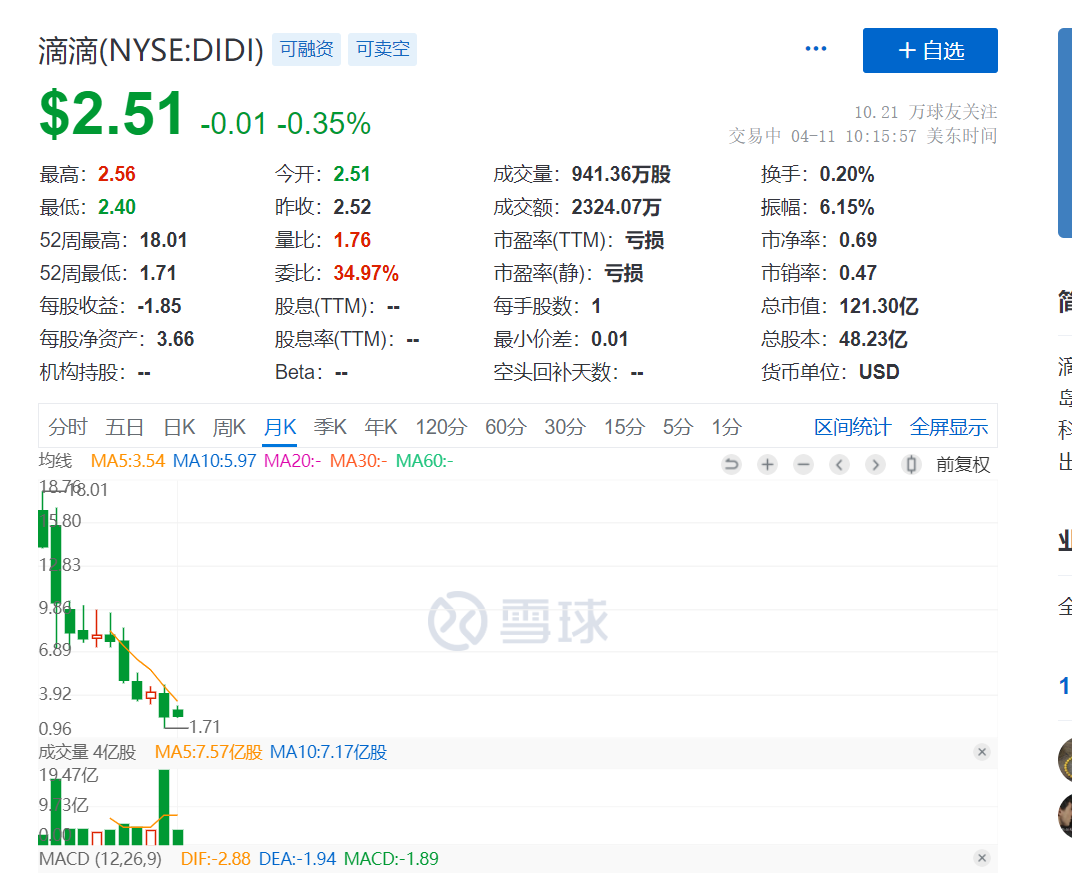Move chart right with arrow icon

[x=875, y=465]
